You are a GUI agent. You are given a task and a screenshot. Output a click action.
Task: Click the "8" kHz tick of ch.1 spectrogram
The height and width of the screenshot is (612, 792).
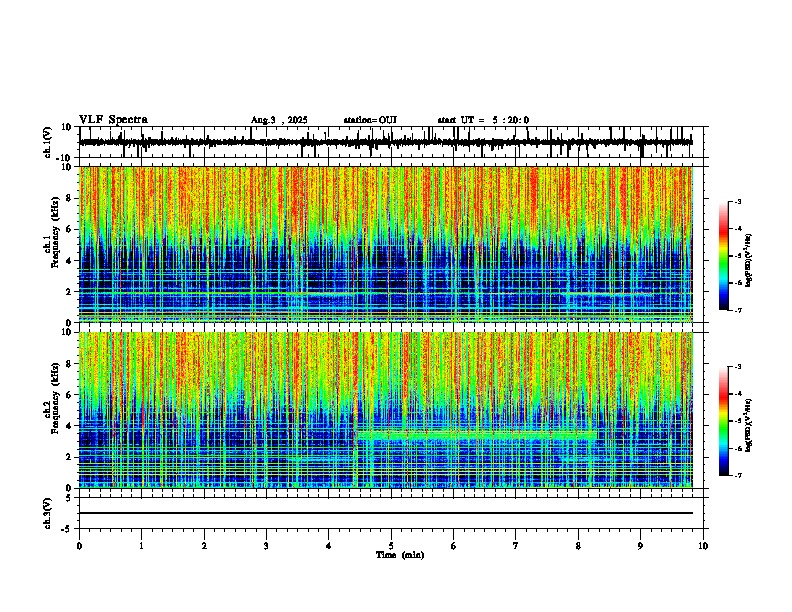(x=71, y=198)
